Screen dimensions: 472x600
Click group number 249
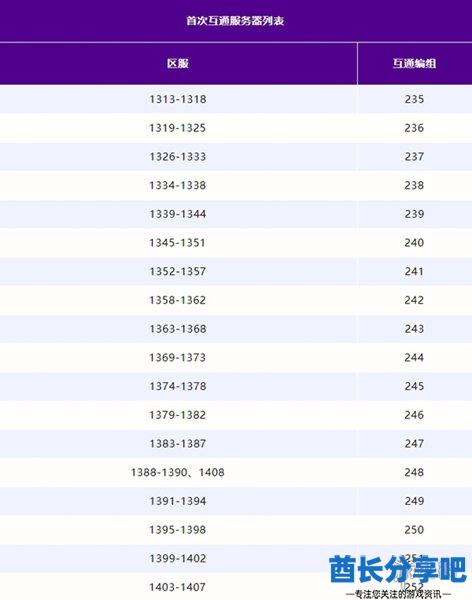414,501
